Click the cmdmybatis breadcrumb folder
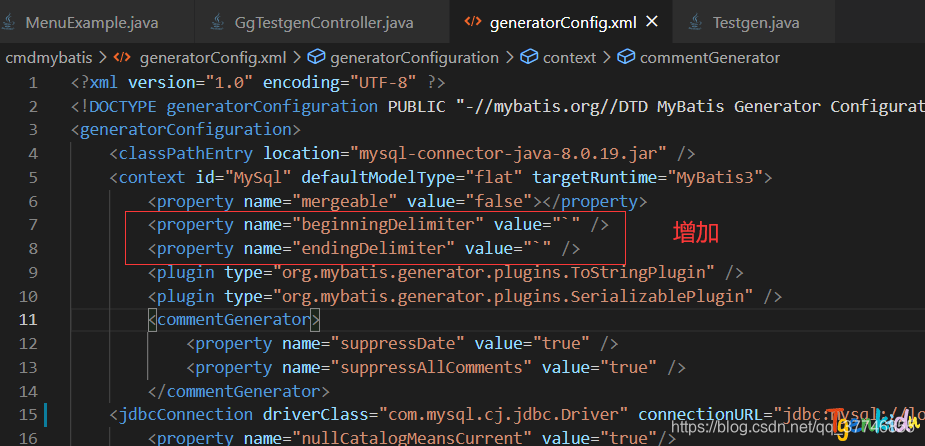 (48, 58)
